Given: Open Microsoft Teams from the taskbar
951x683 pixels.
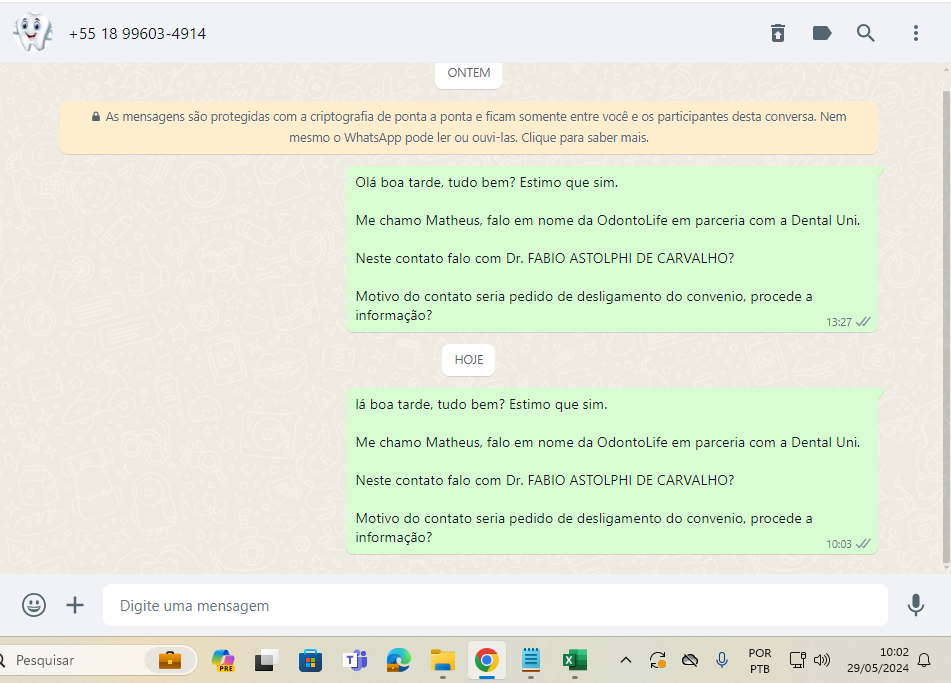Looking at the screenshot, I should point(355,660).
